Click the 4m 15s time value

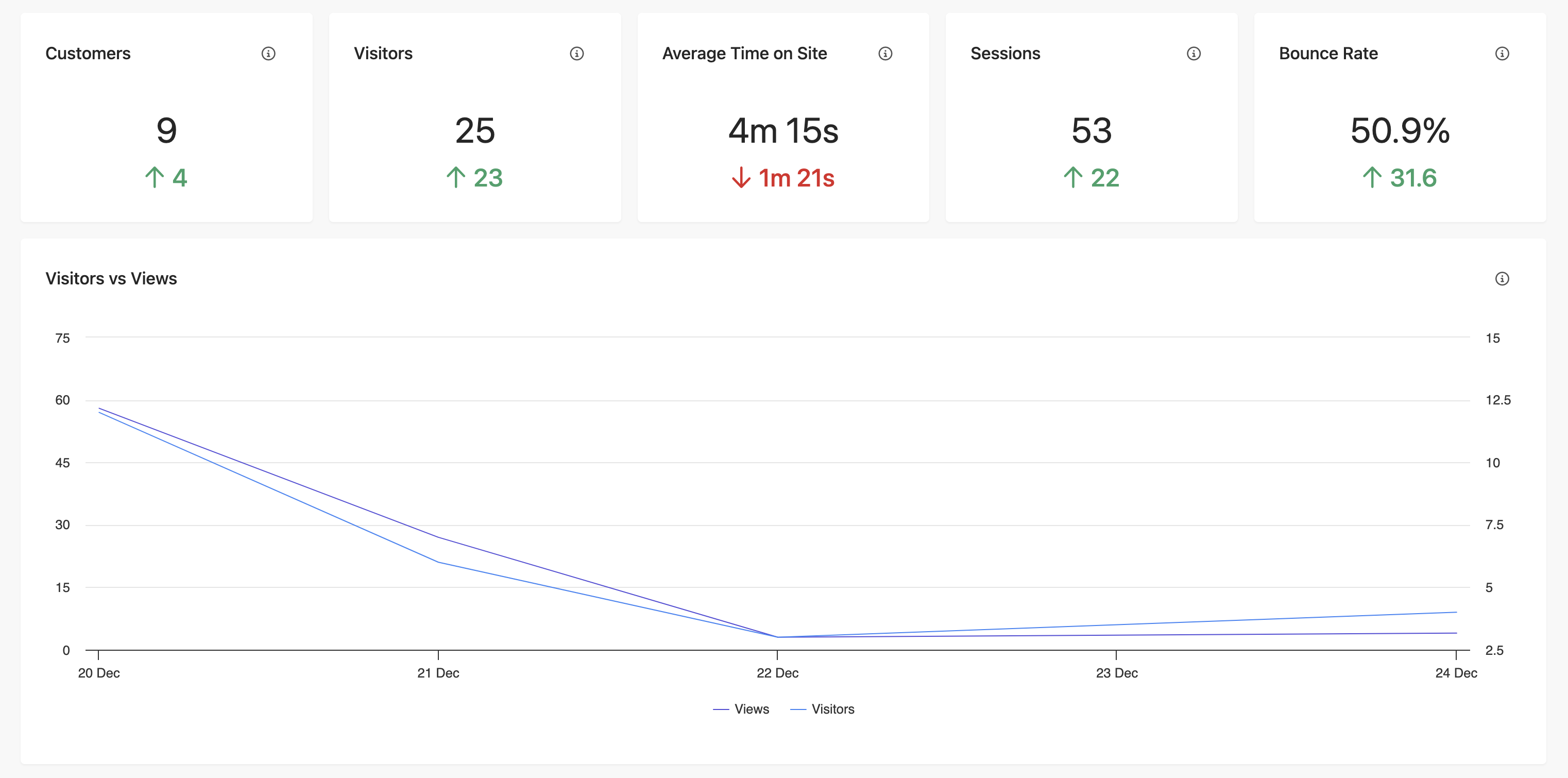[x=783, y=131]
